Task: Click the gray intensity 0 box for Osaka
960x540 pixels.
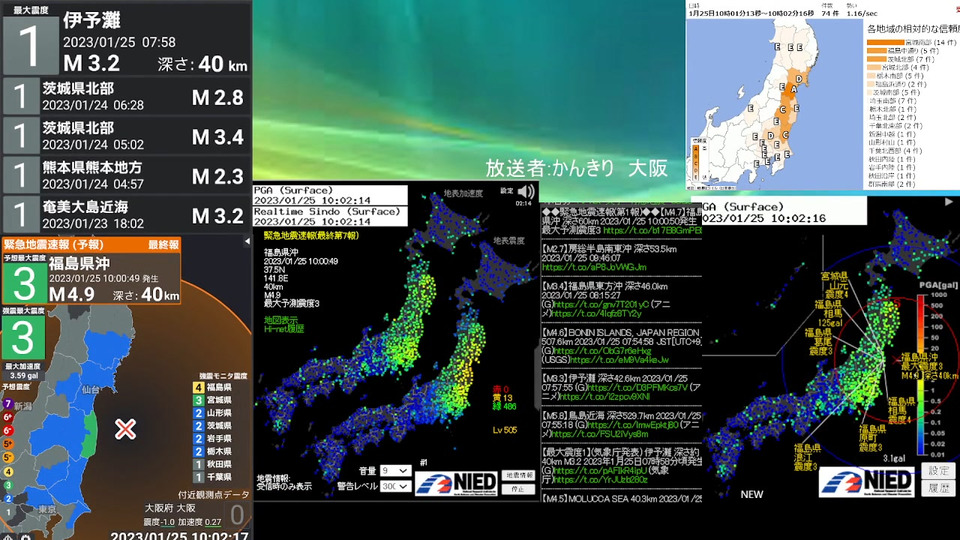Action: pyautogui.click(x=237, y=514)
